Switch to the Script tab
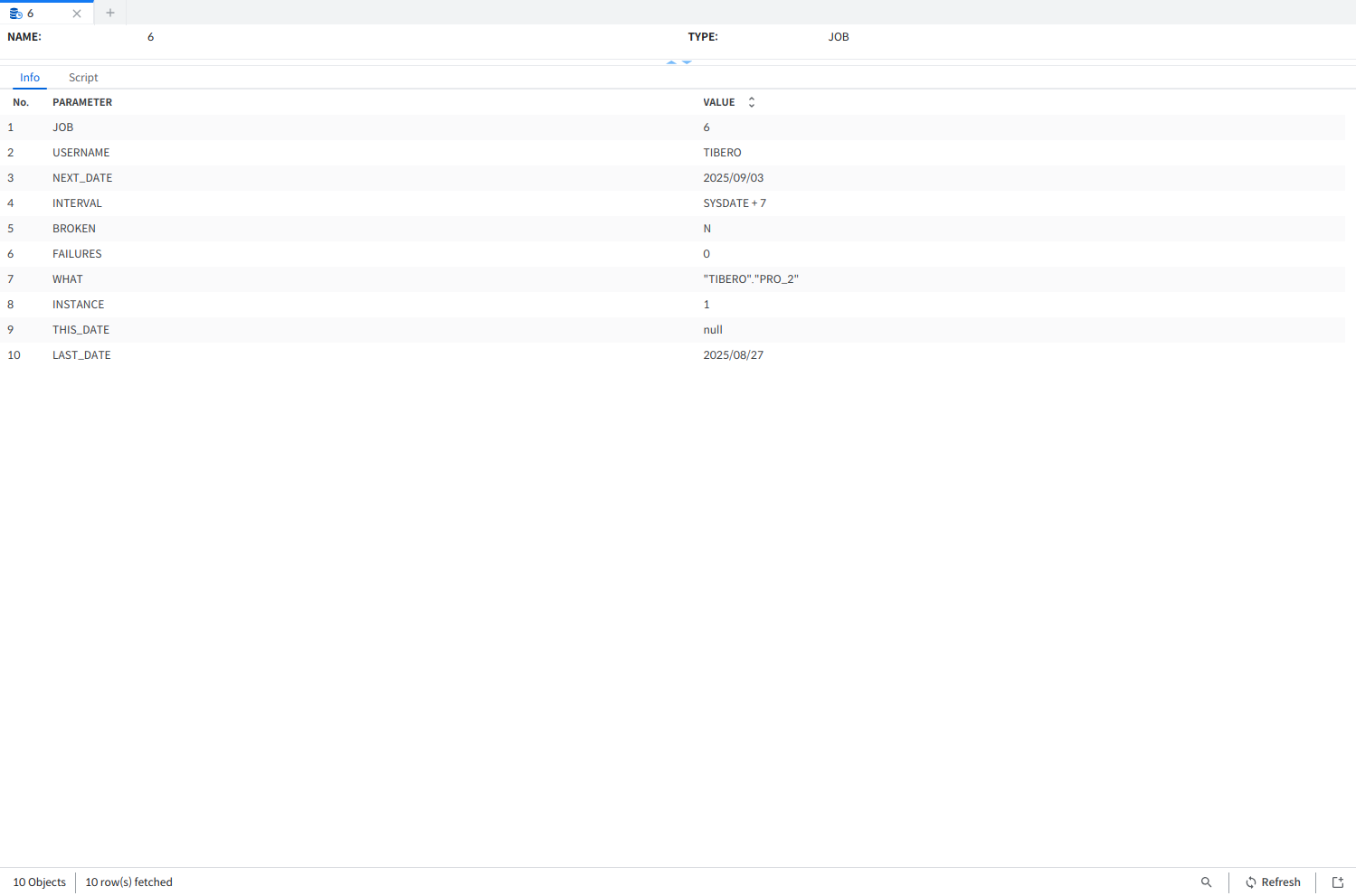 83,78
